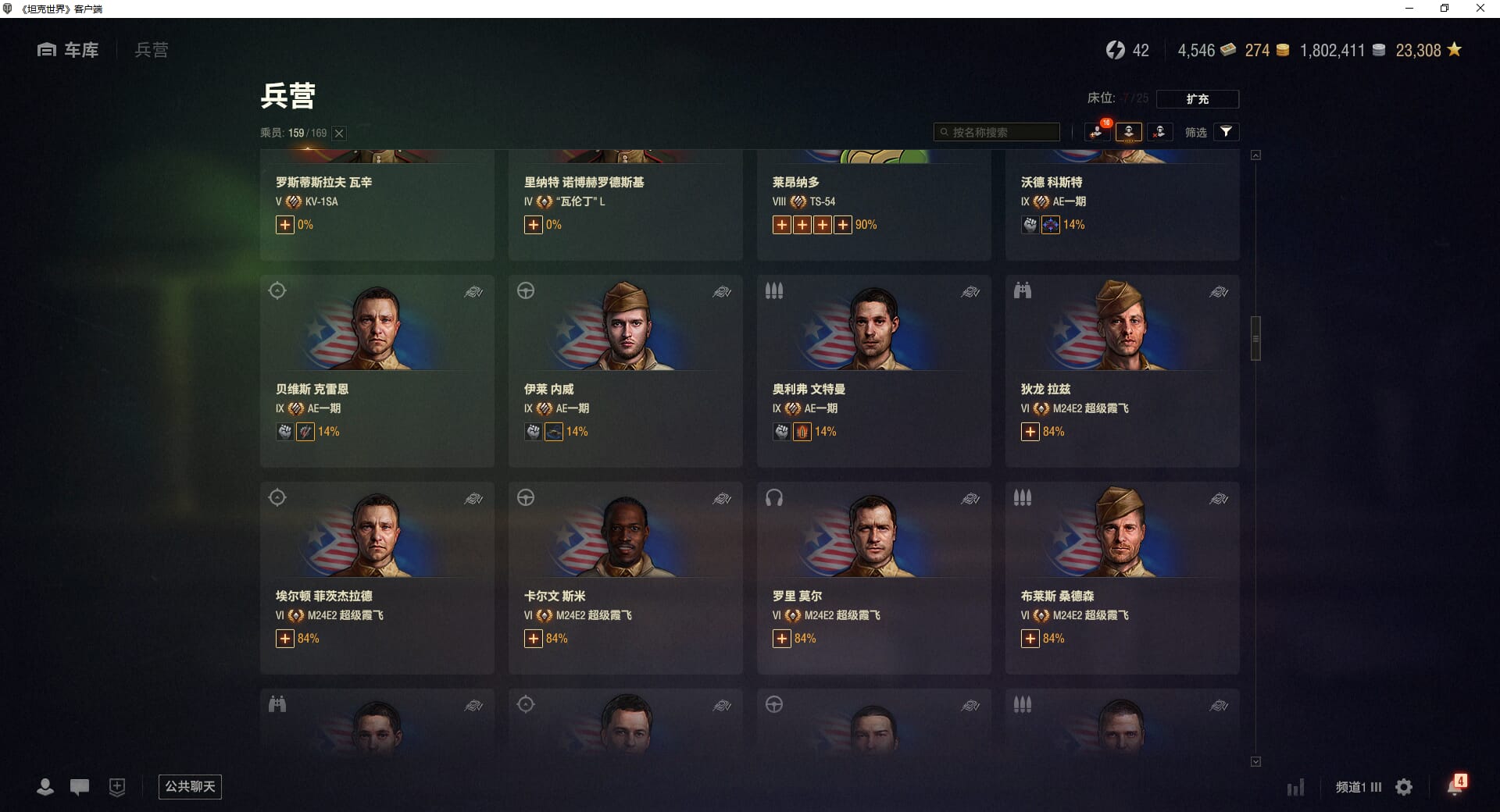The width and height of the screenshot is (1500, 812).
Task: Open the recruits tab with the 10 badge
Action: click(x=1097, y=132)
